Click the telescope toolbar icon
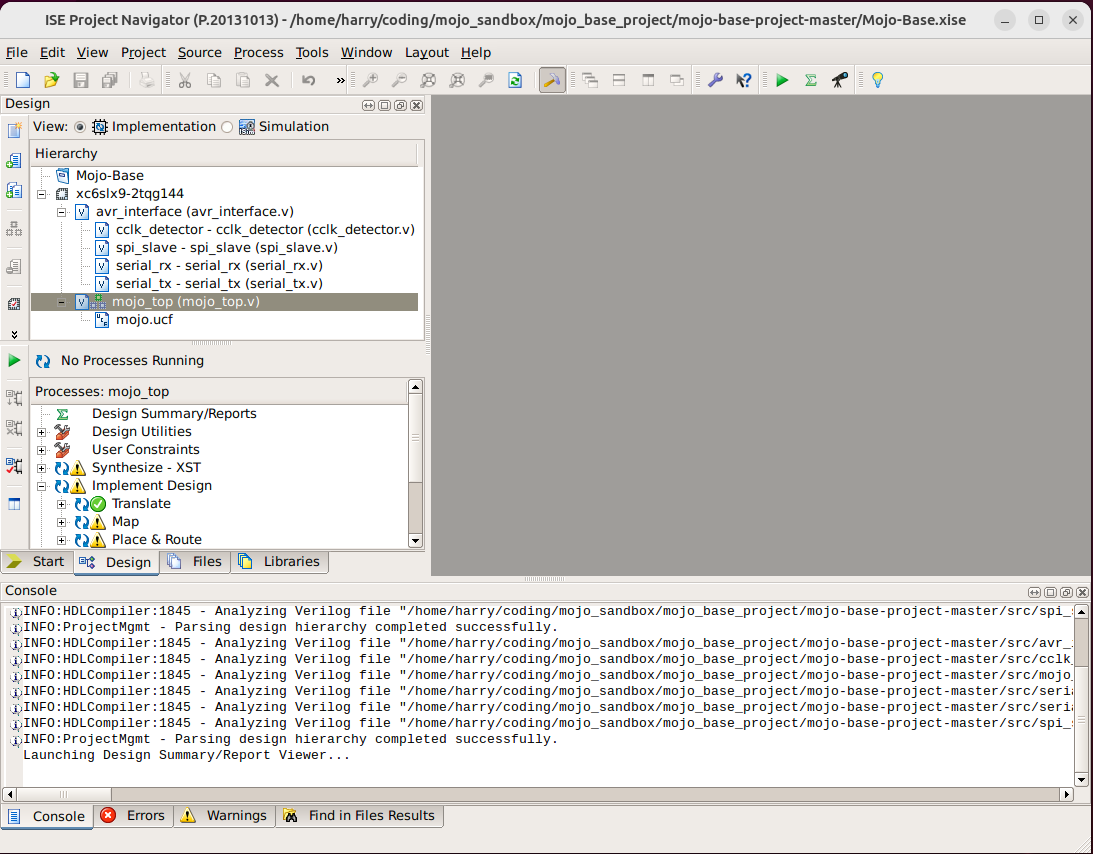1093x854 pixels. (x=840, y=80)
